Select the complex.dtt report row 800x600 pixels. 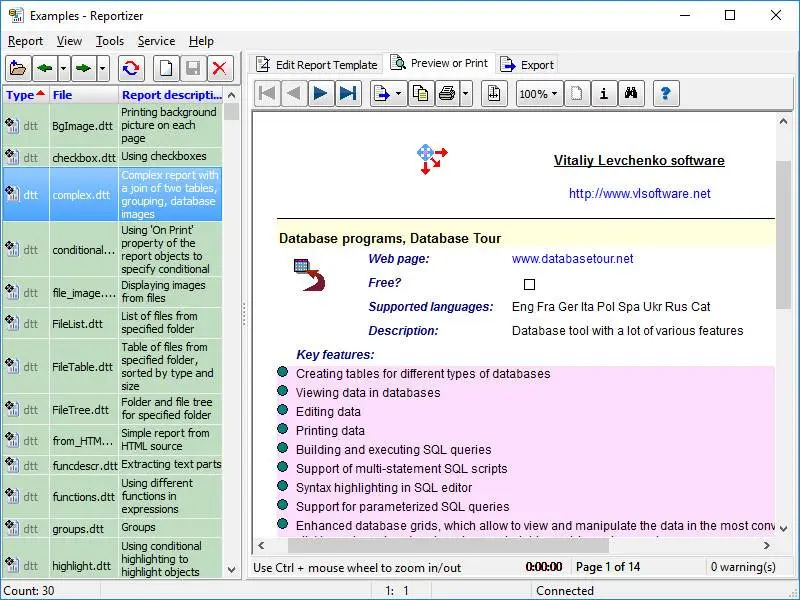113,194
